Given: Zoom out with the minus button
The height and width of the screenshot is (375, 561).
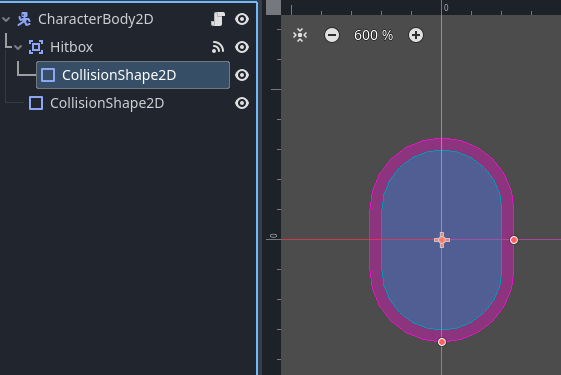Looking at the screenshot, I should point(332,35).
